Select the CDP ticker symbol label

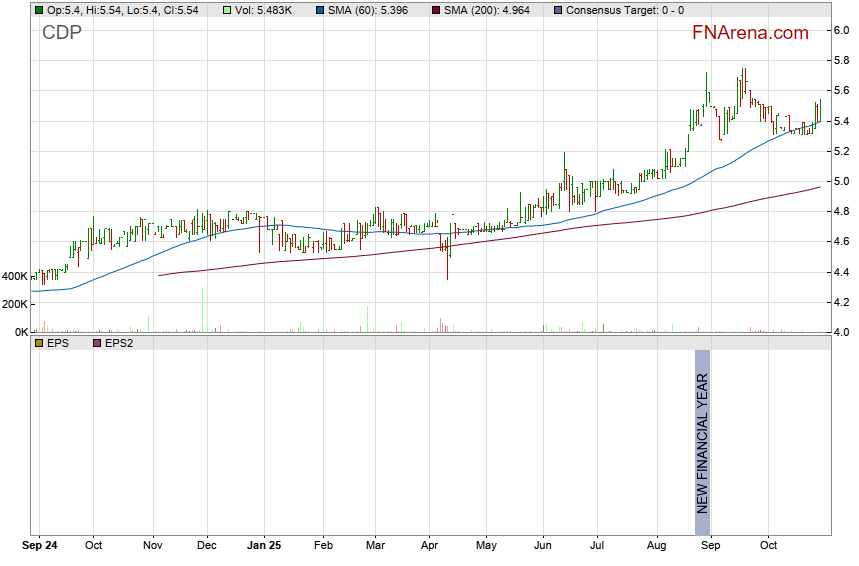tap(61, 33)
